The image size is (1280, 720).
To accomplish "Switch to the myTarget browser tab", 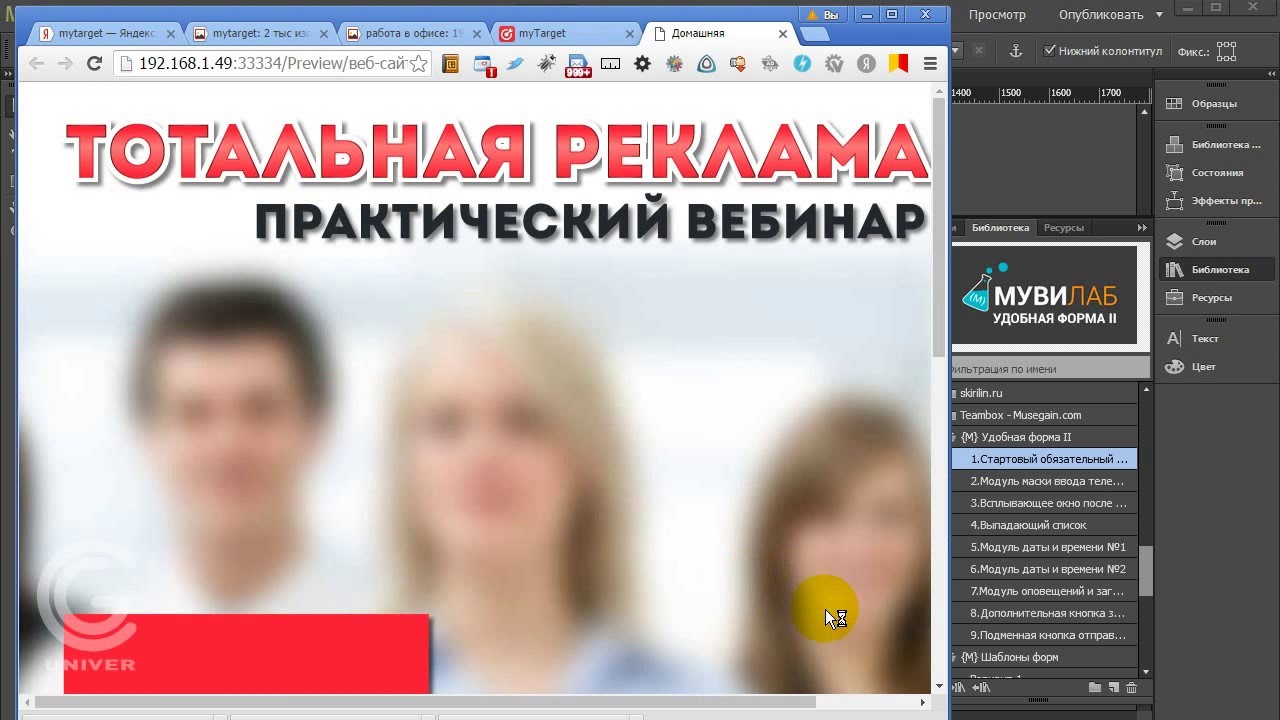I will (541, 33).
